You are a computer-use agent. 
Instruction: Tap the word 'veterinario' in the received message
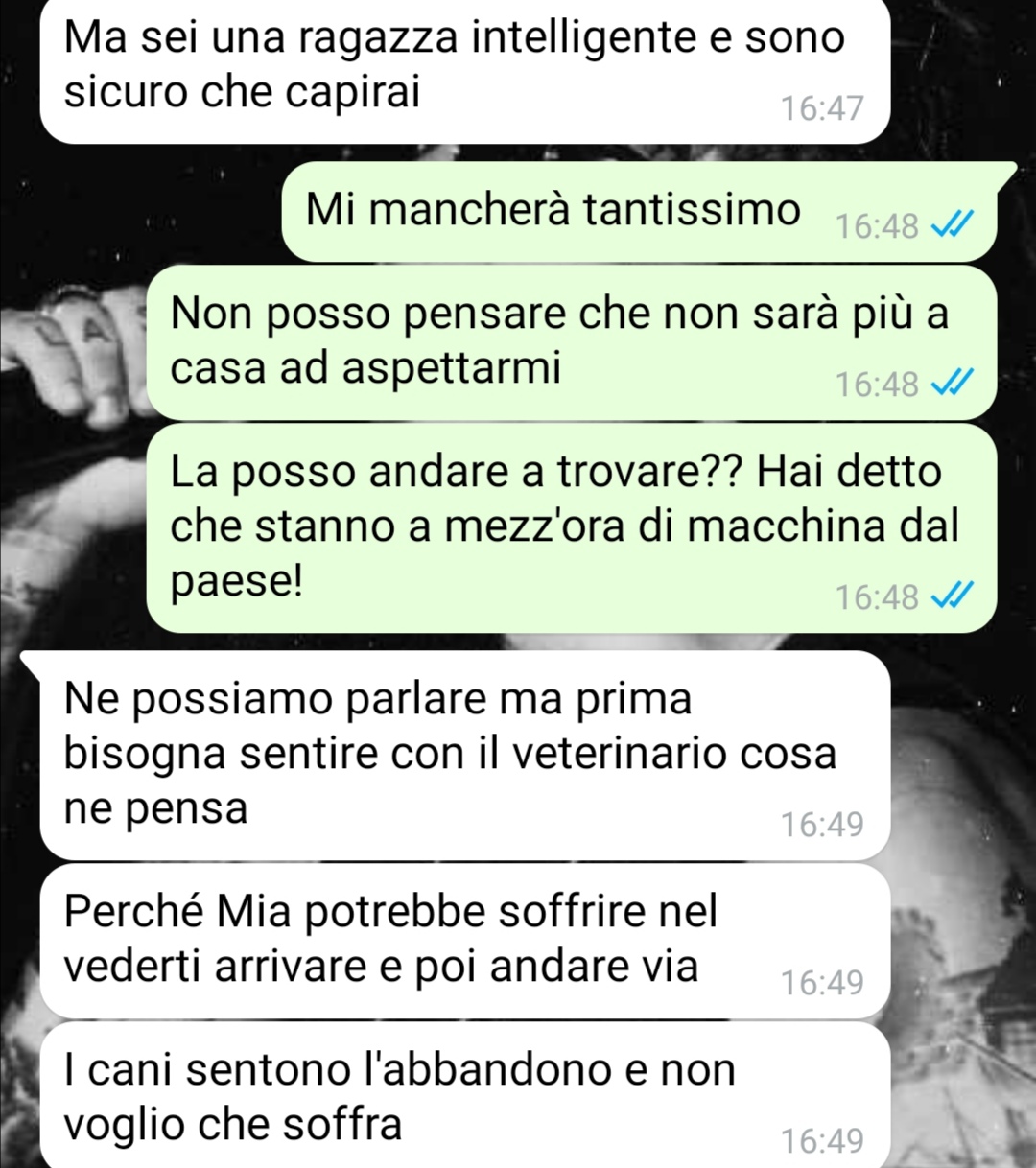(618, 754)
